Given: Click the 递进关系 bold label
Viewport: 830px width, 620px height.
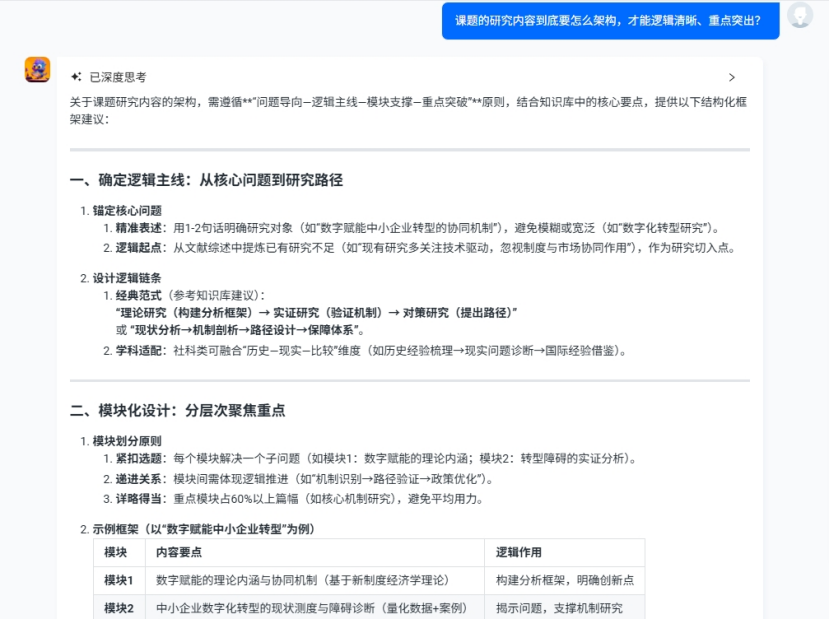Looking at the screenshot, I should tap(139, 479).
